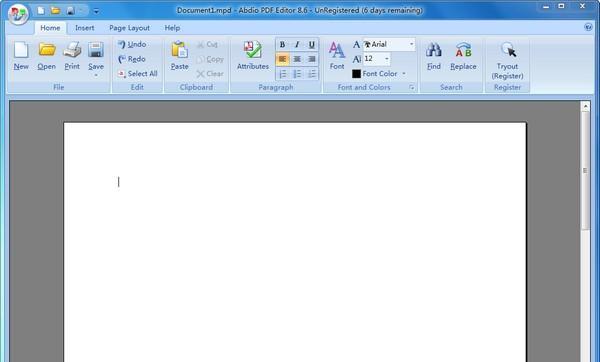Screen dimensions: 600x362
Task: Click the Copy command
Action: coord(210,59)
